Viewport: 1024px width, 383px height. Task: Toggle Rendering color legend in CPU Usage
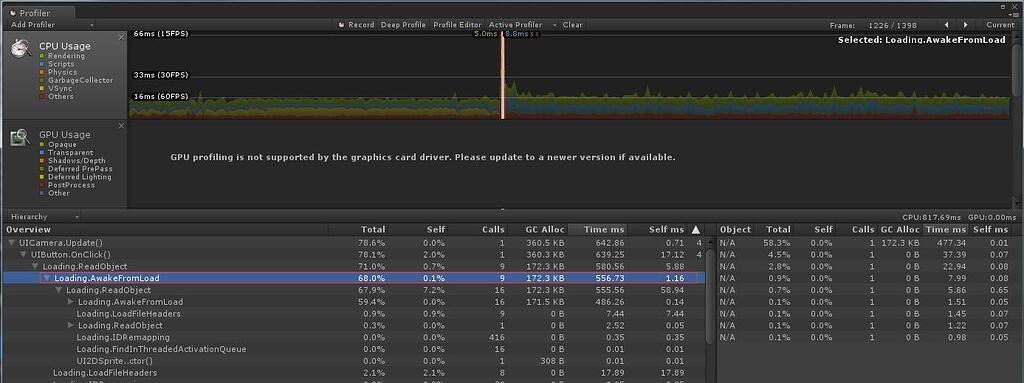point(42,56)
